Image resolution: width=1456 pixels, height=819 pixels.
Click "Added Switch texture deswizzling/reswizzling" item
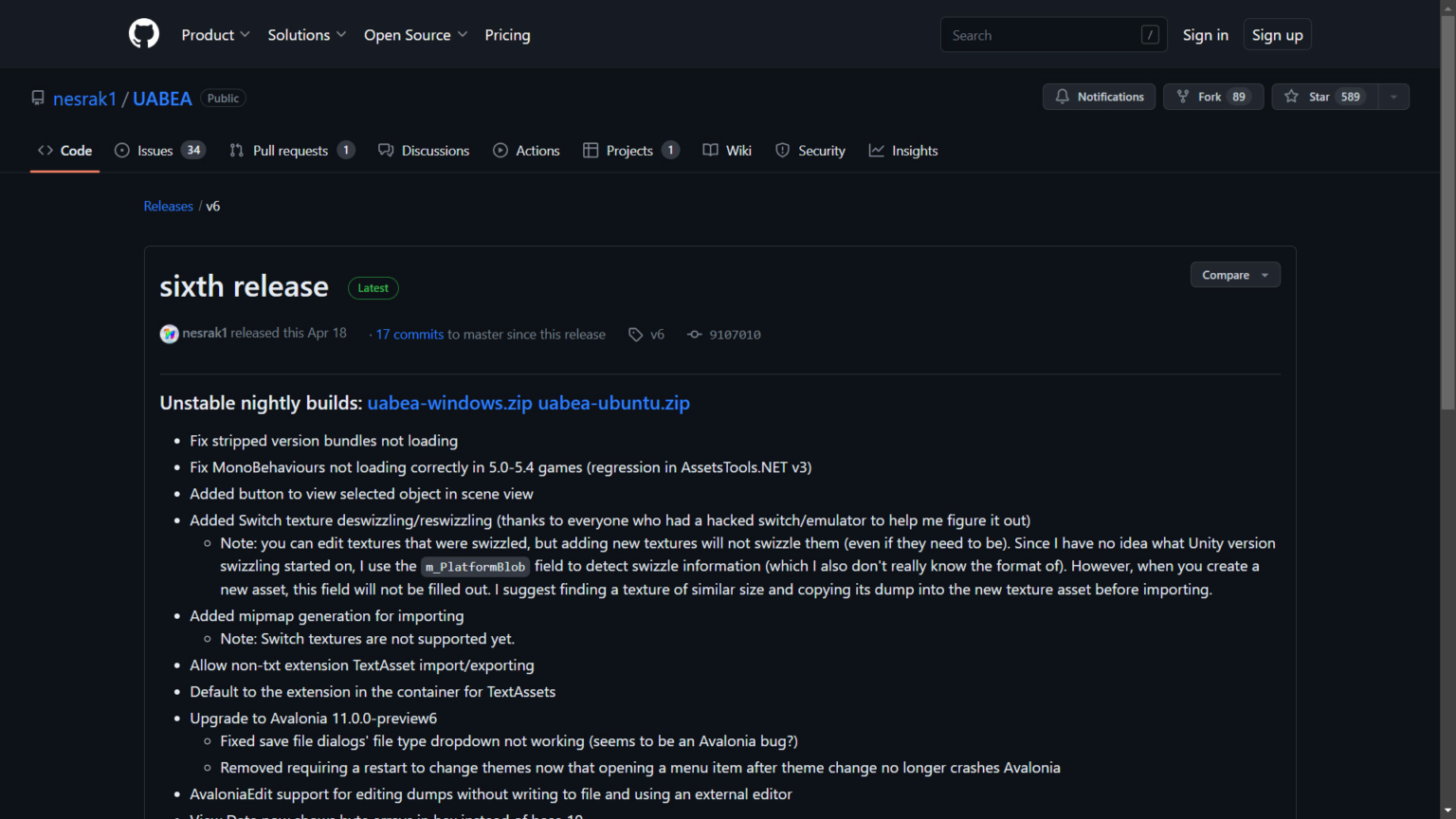(x=610, y=520)
